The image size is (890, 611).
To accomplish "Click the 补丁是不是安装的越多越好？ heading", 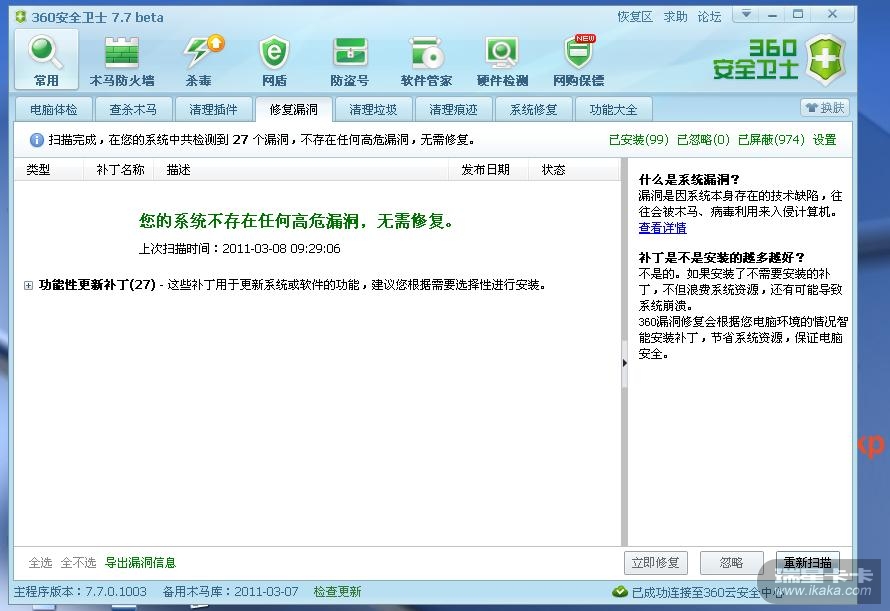I will (x=721, y=258).
